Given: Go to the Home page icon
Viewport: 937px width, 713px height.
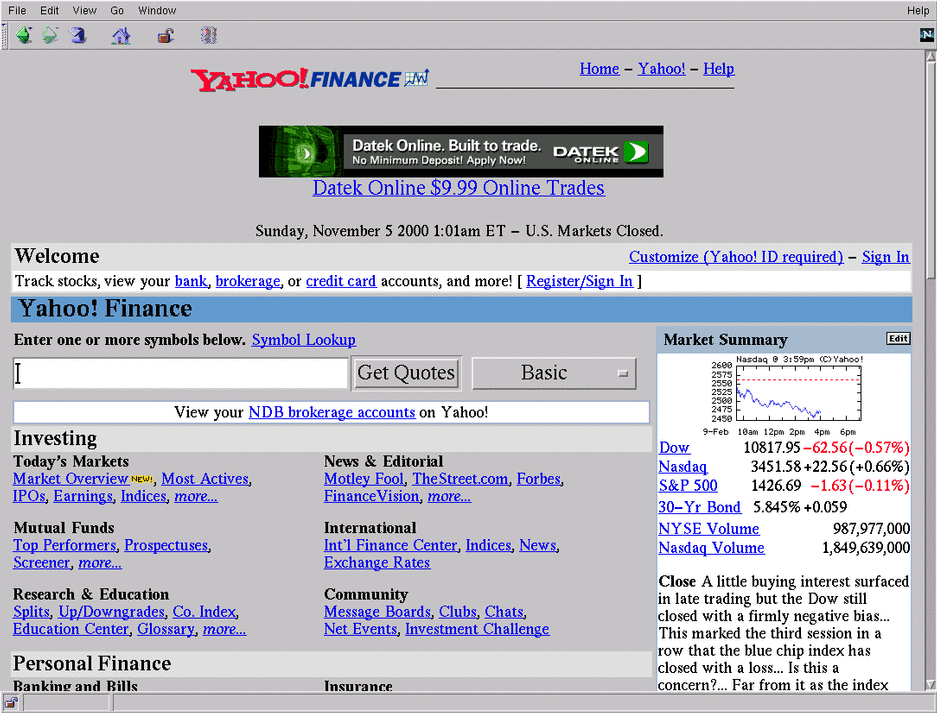Looking at the screenshot, I should pos(121,36).
